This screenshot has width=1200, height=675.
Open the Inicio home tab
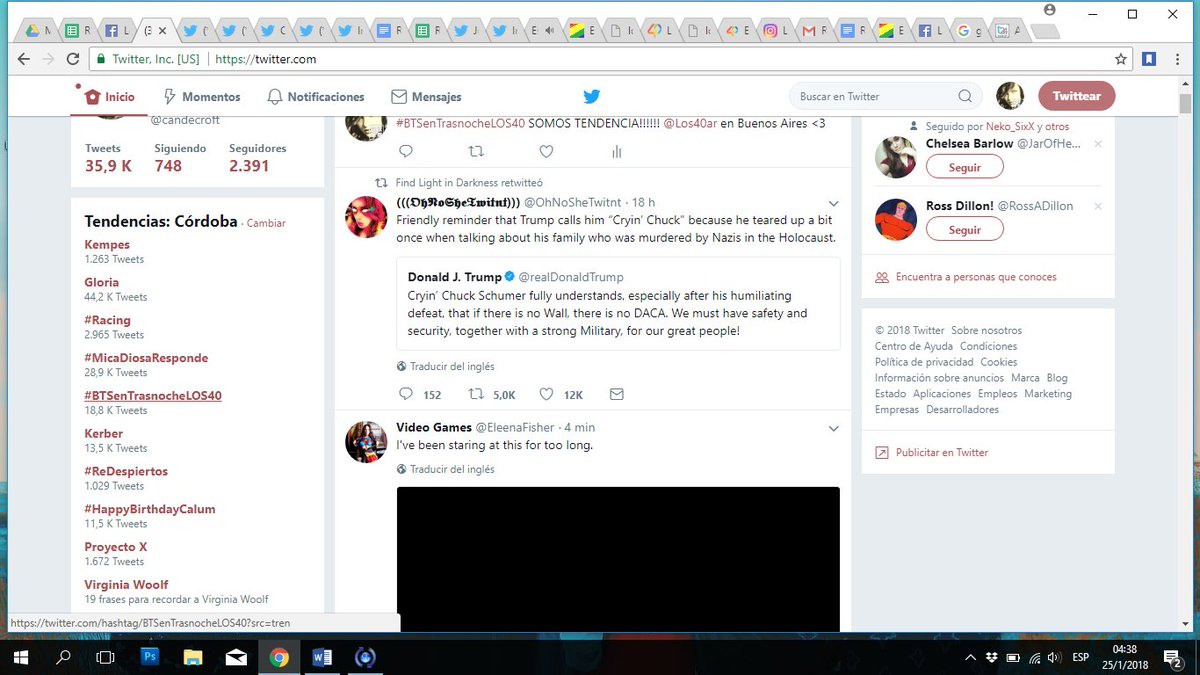pos(110,97)
